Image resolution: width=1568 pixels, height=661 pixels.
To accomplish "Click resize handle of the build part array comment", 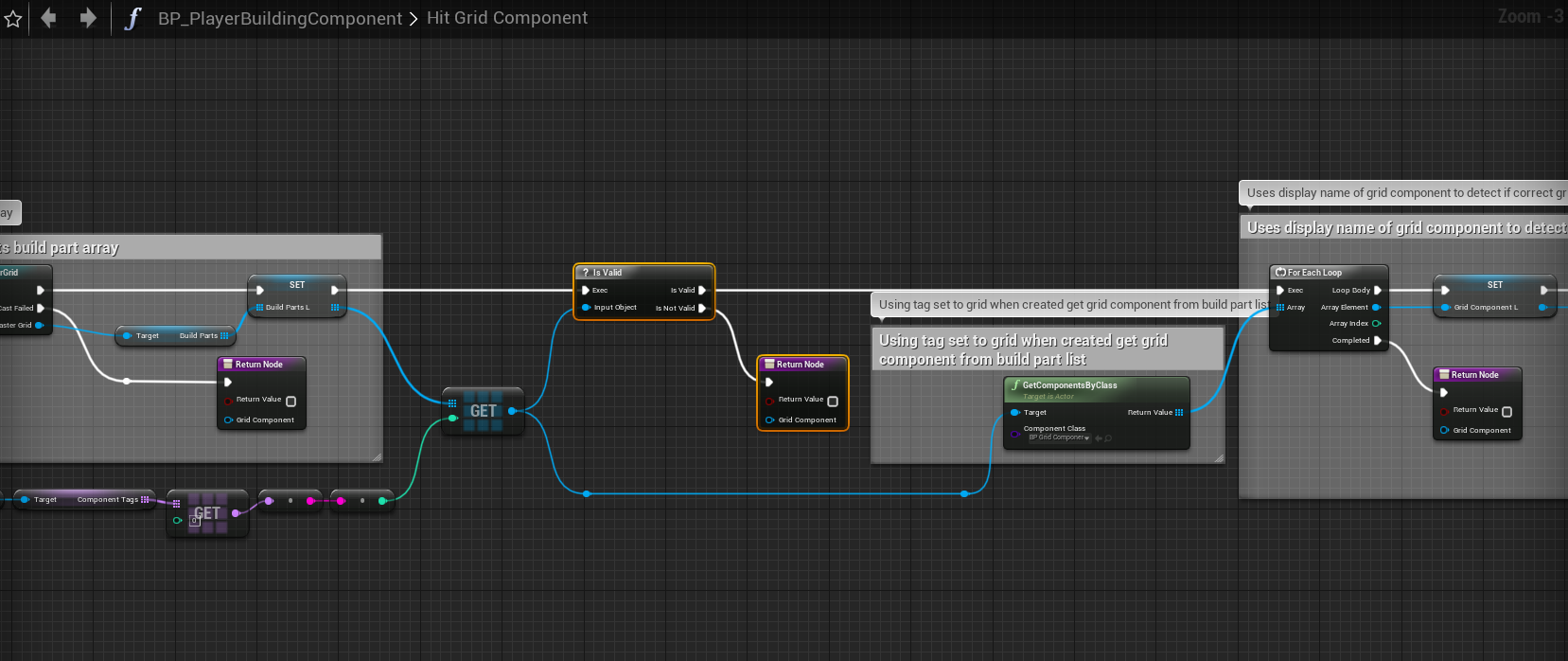I will coord(377,457).
